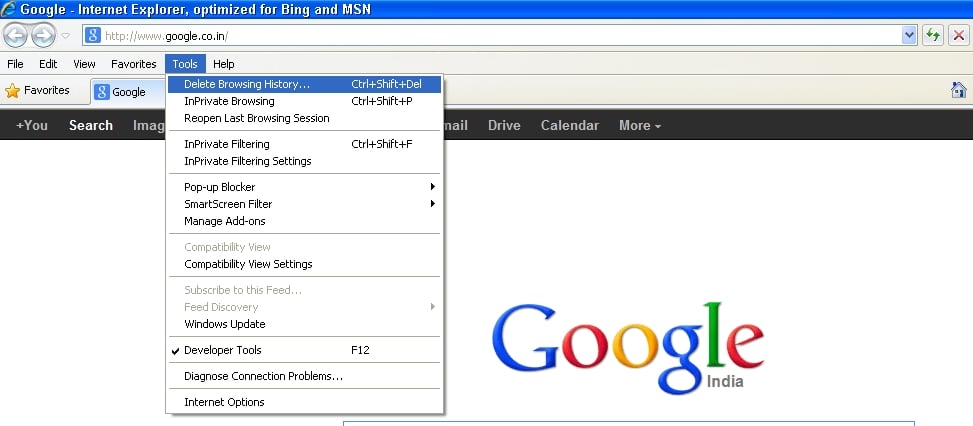Click the green Refresh icon
This screenshot has height=426, width=973.
tap(933, 35)
